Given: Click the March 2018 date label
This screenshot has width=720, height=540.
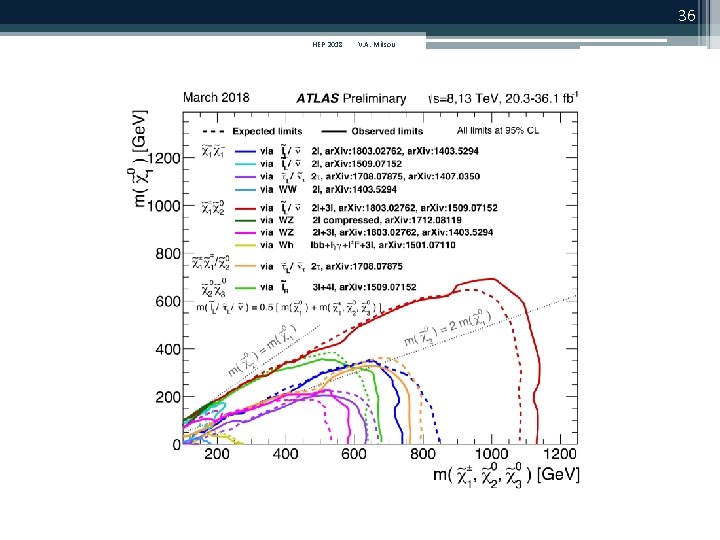Looking at the screenshot, I should 216,97.
